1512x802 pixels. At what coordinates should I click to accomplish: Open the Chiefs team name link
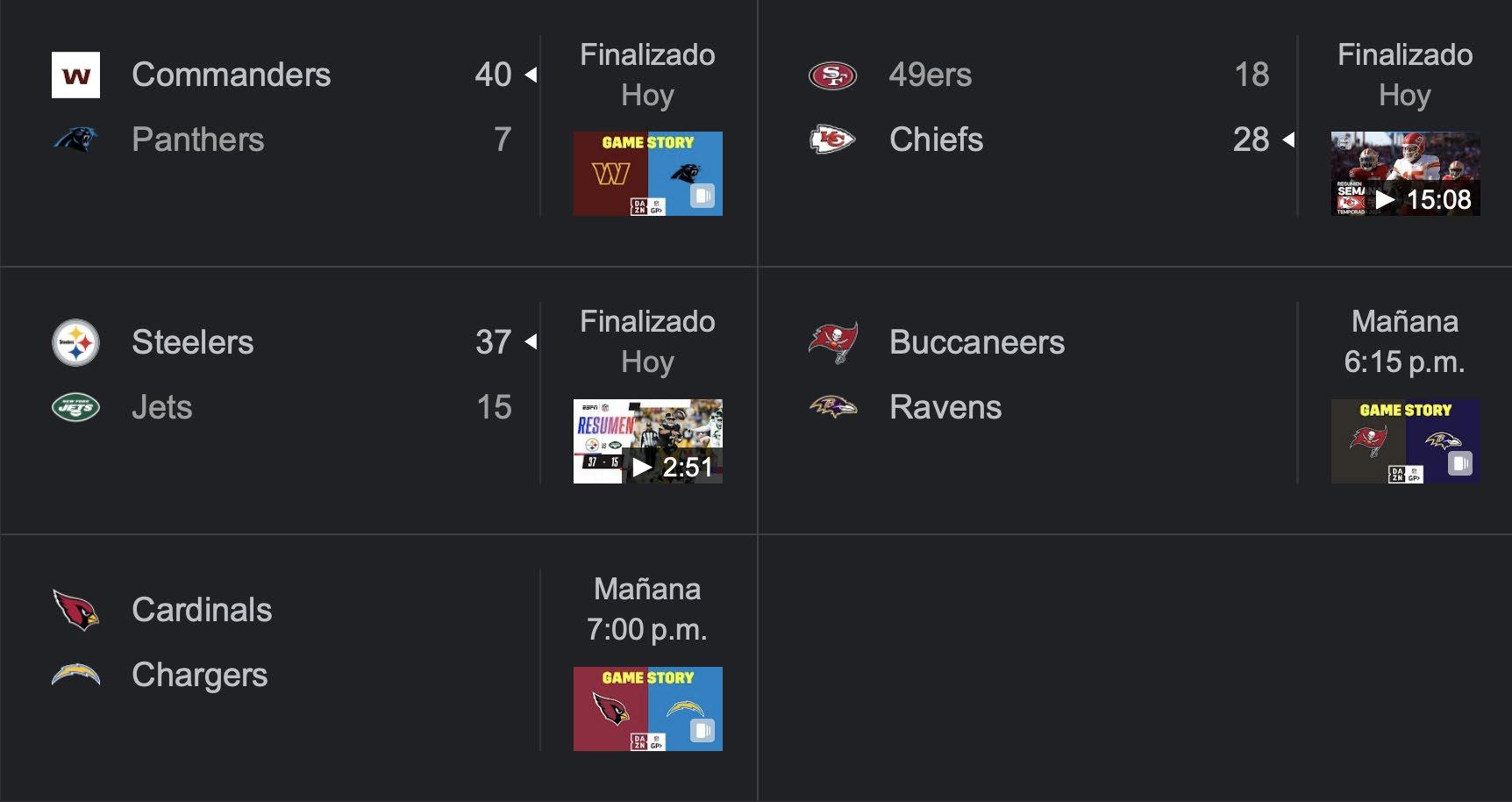pos(936,140)
